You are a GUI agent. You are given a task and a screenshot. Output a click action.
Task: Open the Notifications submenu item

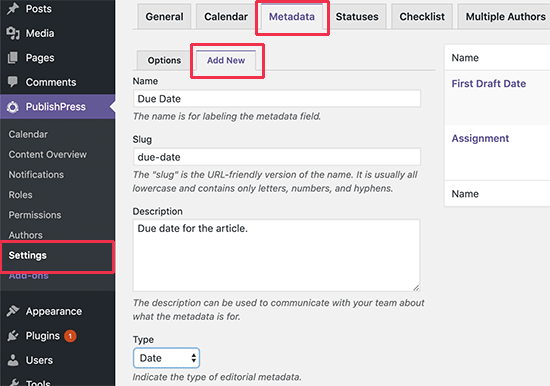36,174
